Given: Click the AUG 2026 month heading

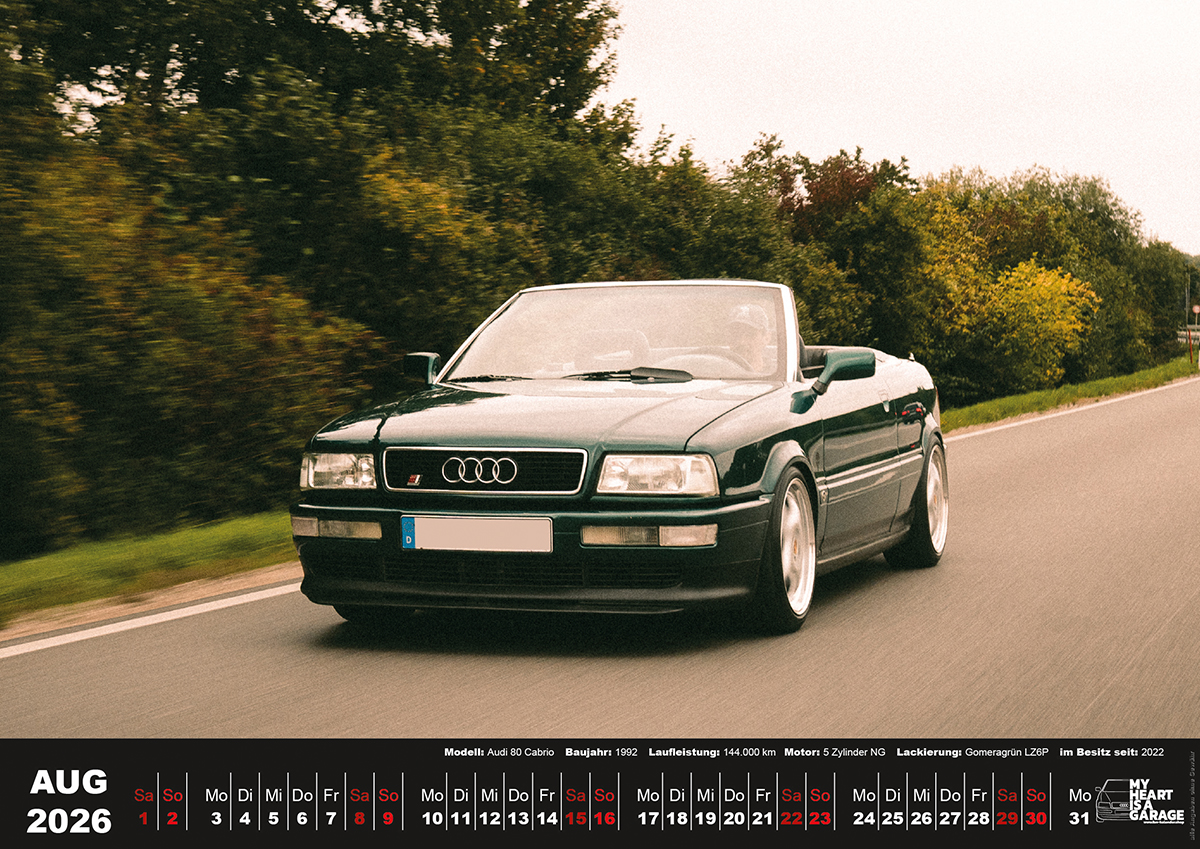Looking at the screenshot, I should (69, 801).
